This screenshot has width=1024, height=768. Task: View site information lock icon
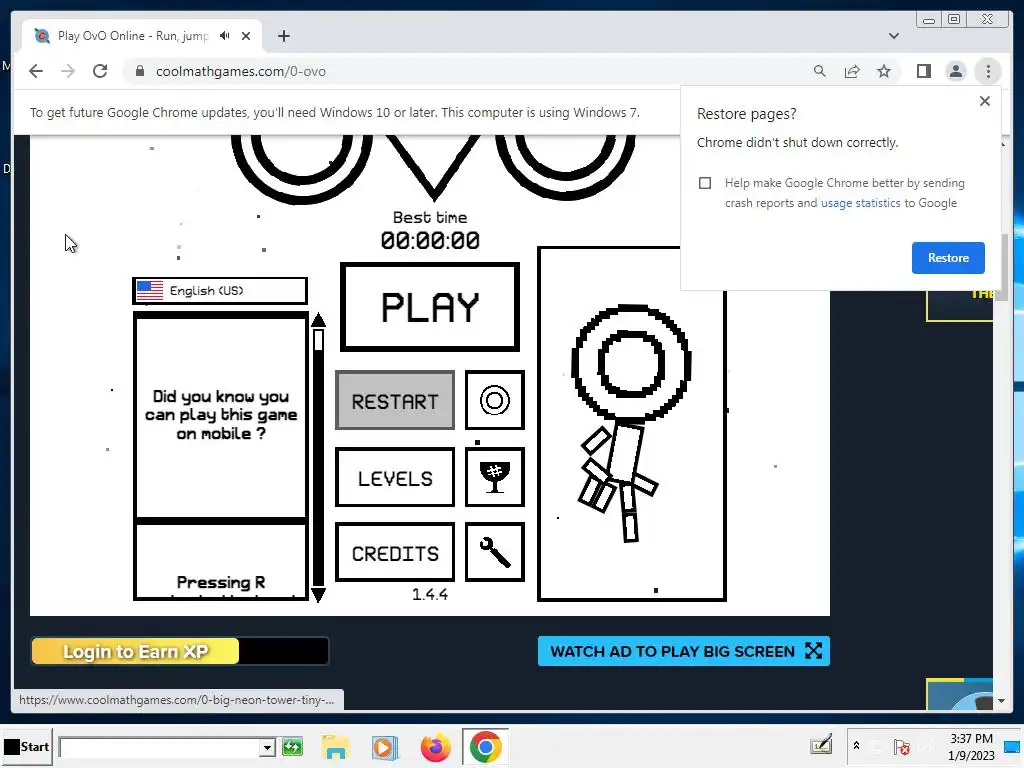[x=139, y=71]
